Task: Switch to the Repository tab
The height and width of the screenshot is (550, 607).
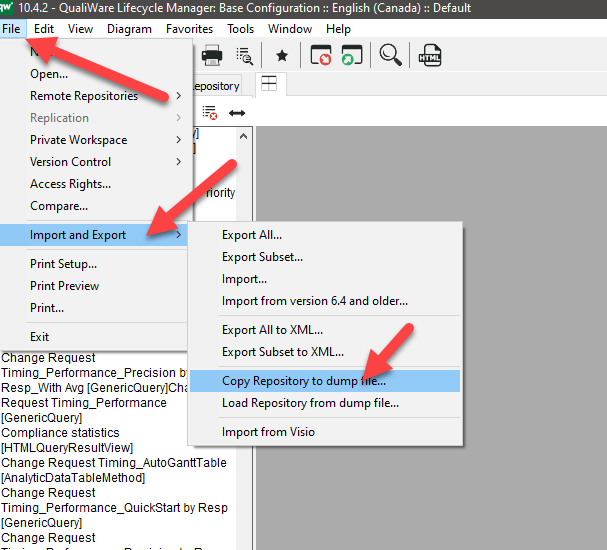Action: 217,86
